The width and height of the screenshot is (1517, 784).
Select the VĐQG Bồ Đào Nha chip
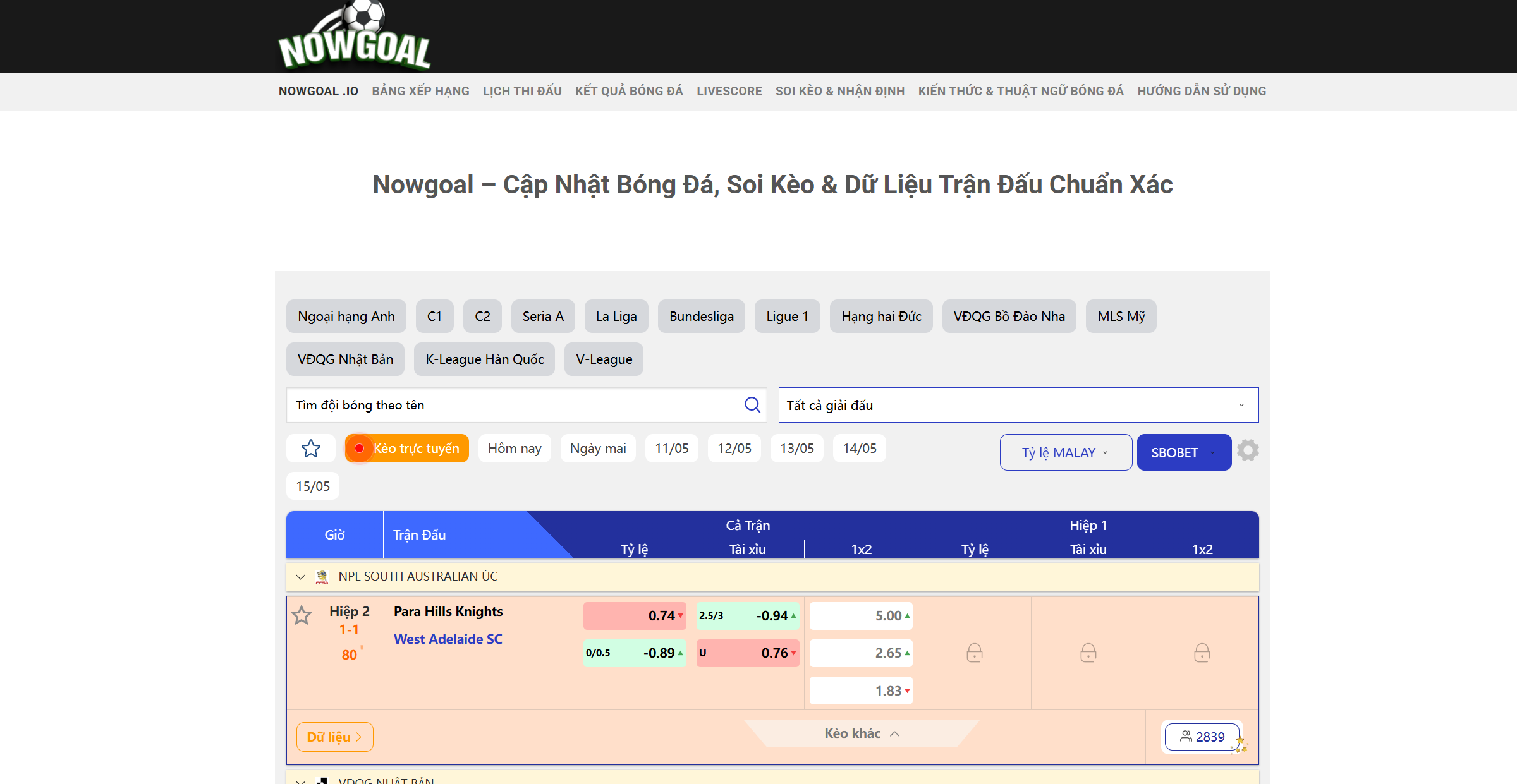click(x=1009, y=316)
